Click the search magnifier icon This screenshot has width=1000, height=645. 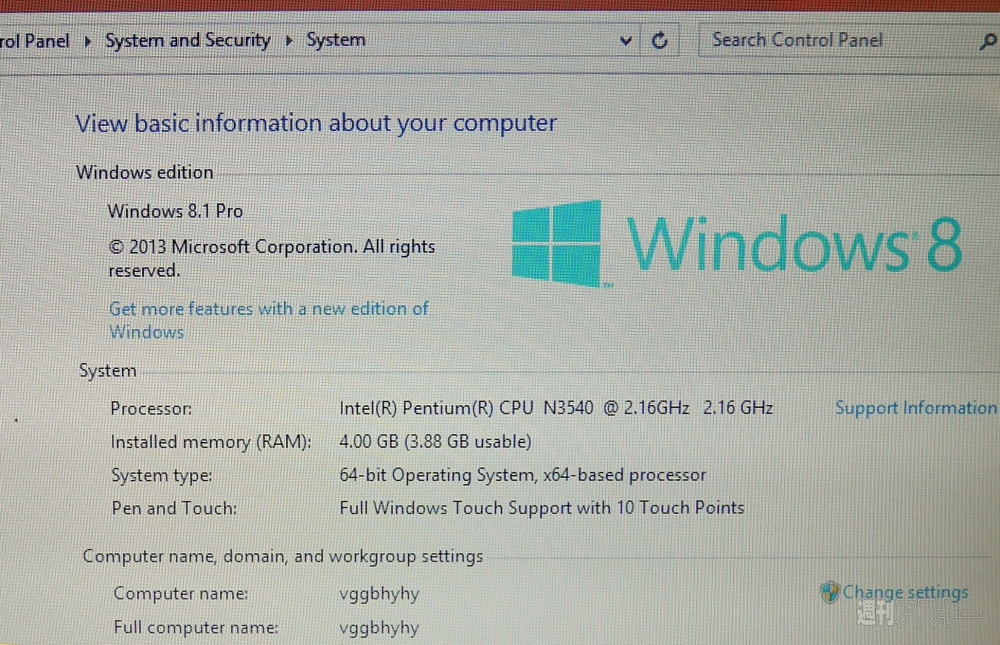(987, 41)
